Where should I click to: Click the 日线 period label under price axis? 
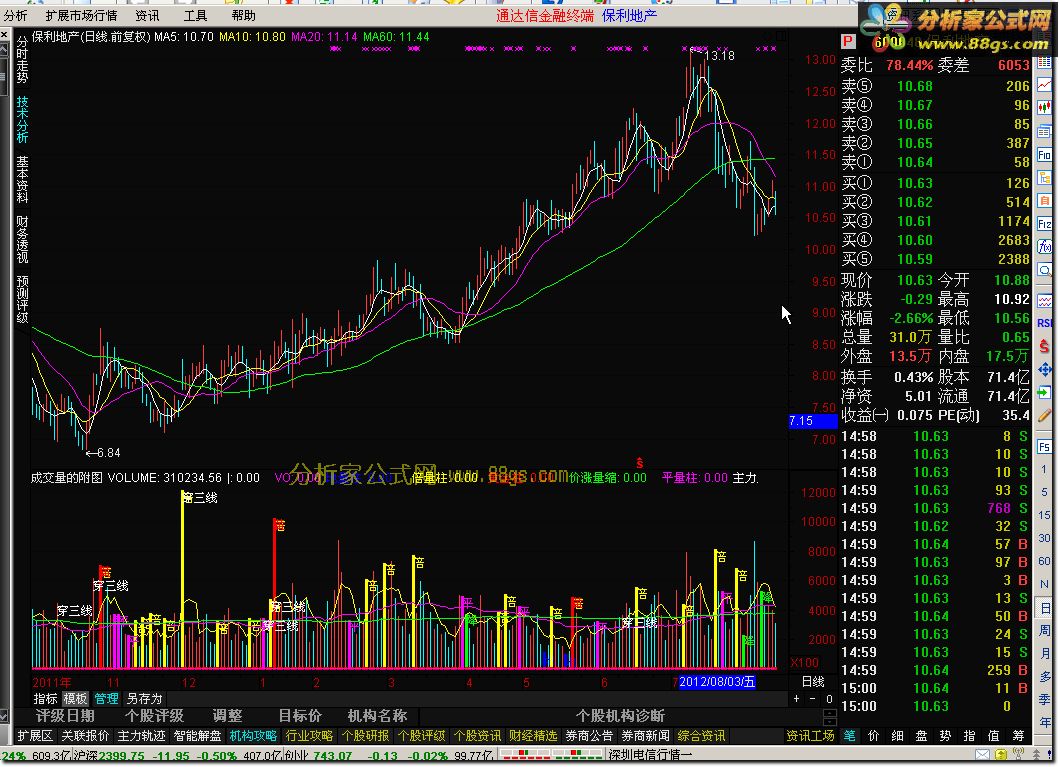coord(813,681)
